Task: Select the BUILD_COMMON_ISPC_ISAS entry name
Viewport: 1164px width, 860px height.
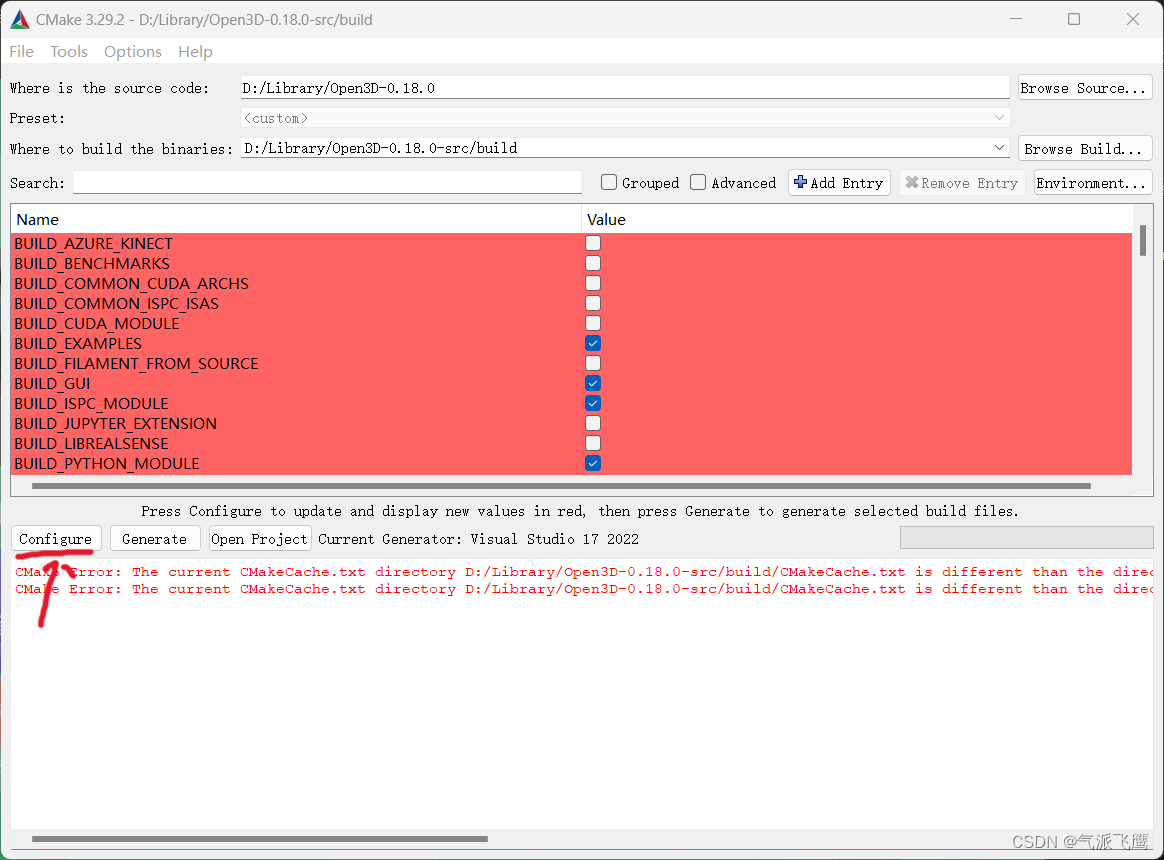Action: pyautogui.click(x=117, y=304)
